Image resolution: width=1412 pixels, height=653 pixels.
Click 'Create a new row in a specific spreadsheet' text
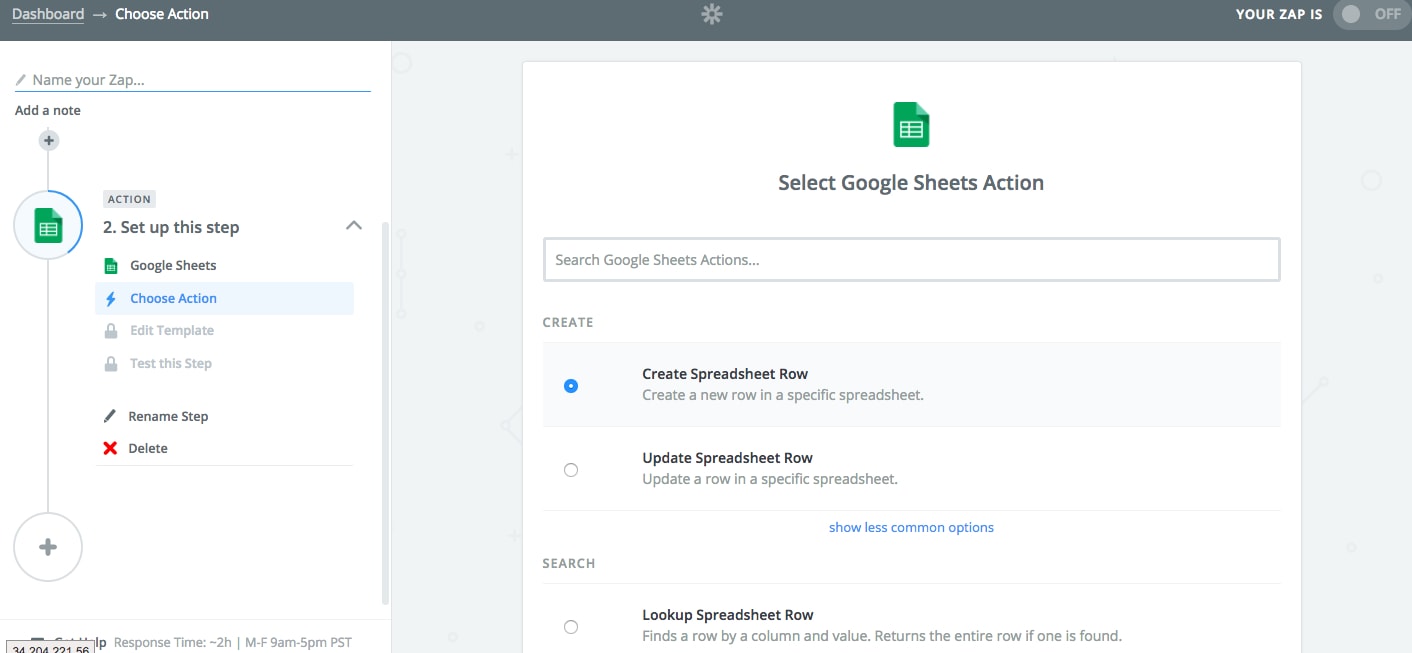click(782, 395)
